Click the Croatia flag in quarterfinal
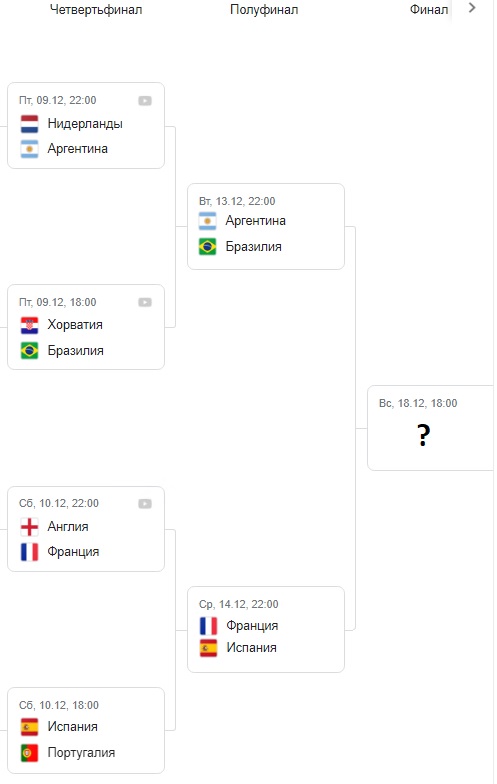497x784 pixels. tap(30, 325)
